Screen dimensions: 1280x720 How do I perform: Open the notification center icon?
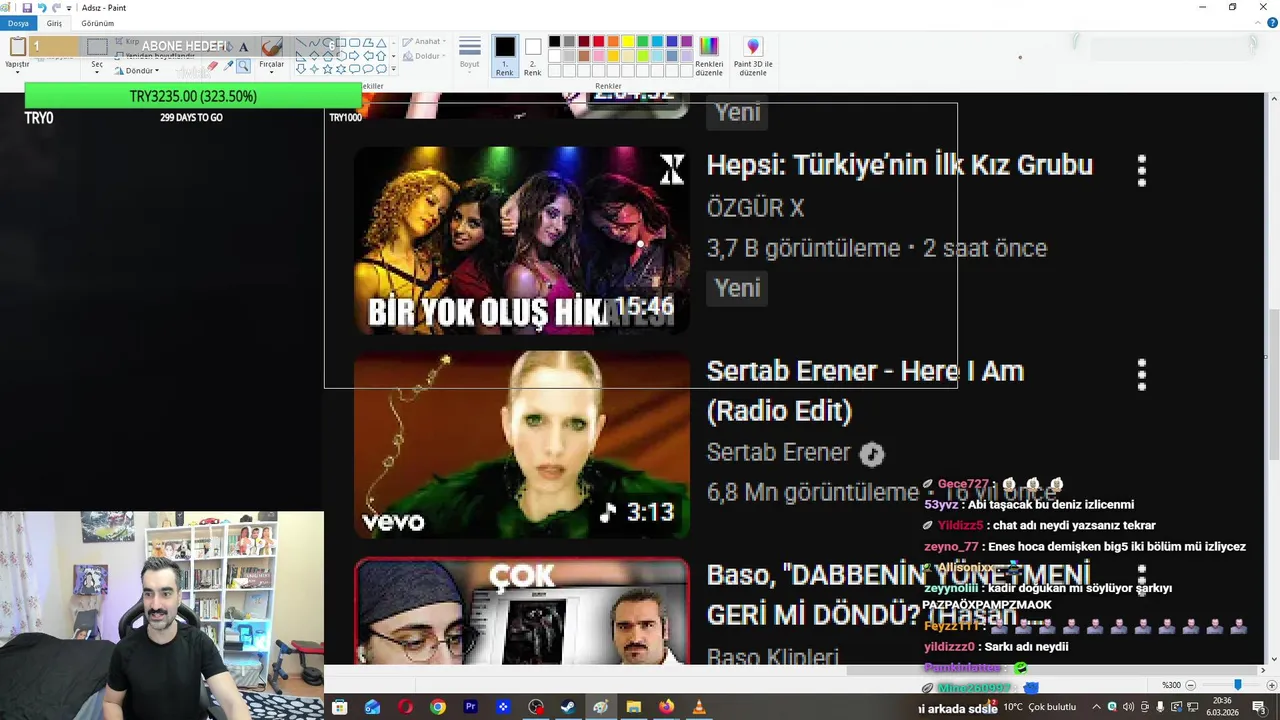pyautogui.click(x=1259, y=707)
